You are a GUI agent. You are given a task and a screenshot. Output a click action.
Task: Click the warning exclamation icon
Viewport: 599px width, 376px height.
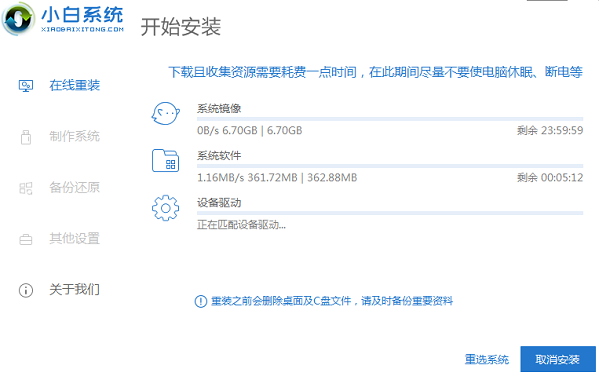point(201,301)
